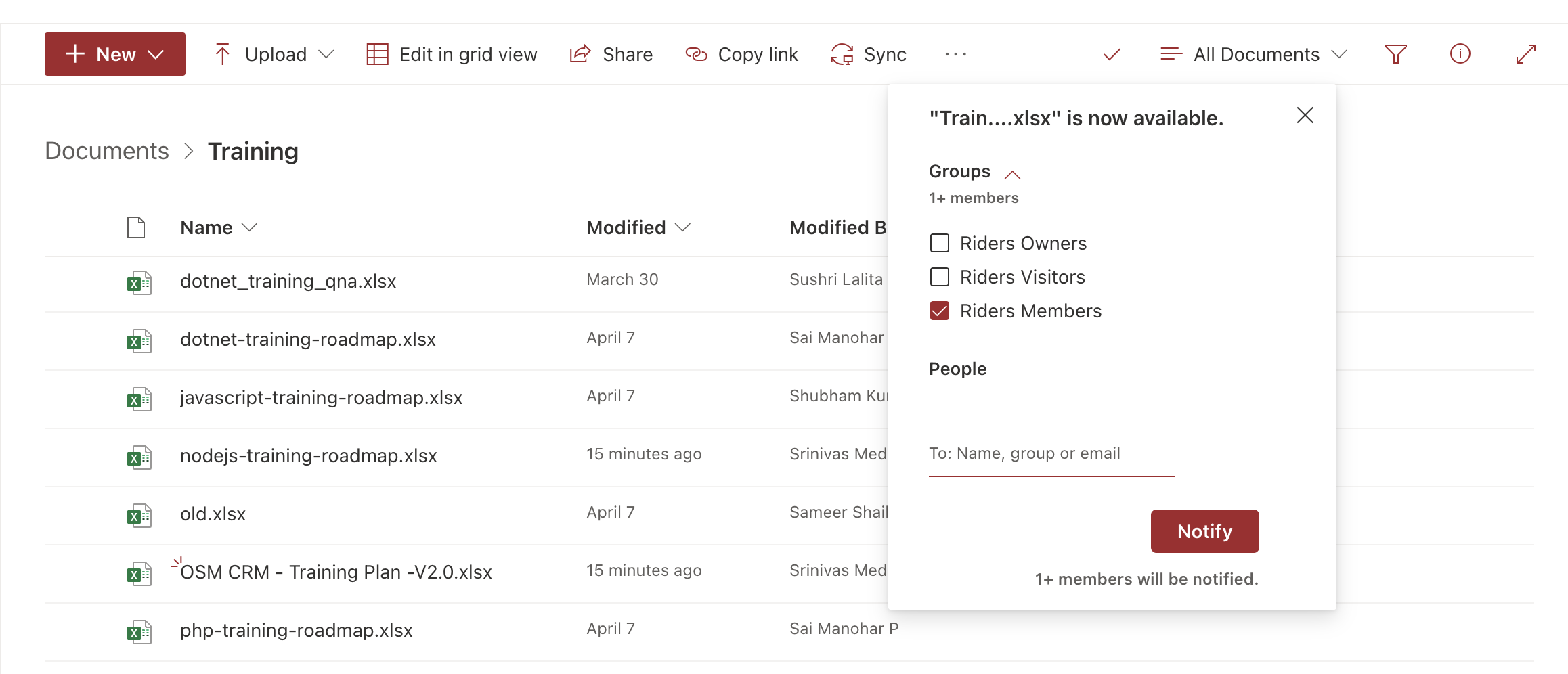
Task: Click the name, group or email field
Action: tap(1051, 453)
